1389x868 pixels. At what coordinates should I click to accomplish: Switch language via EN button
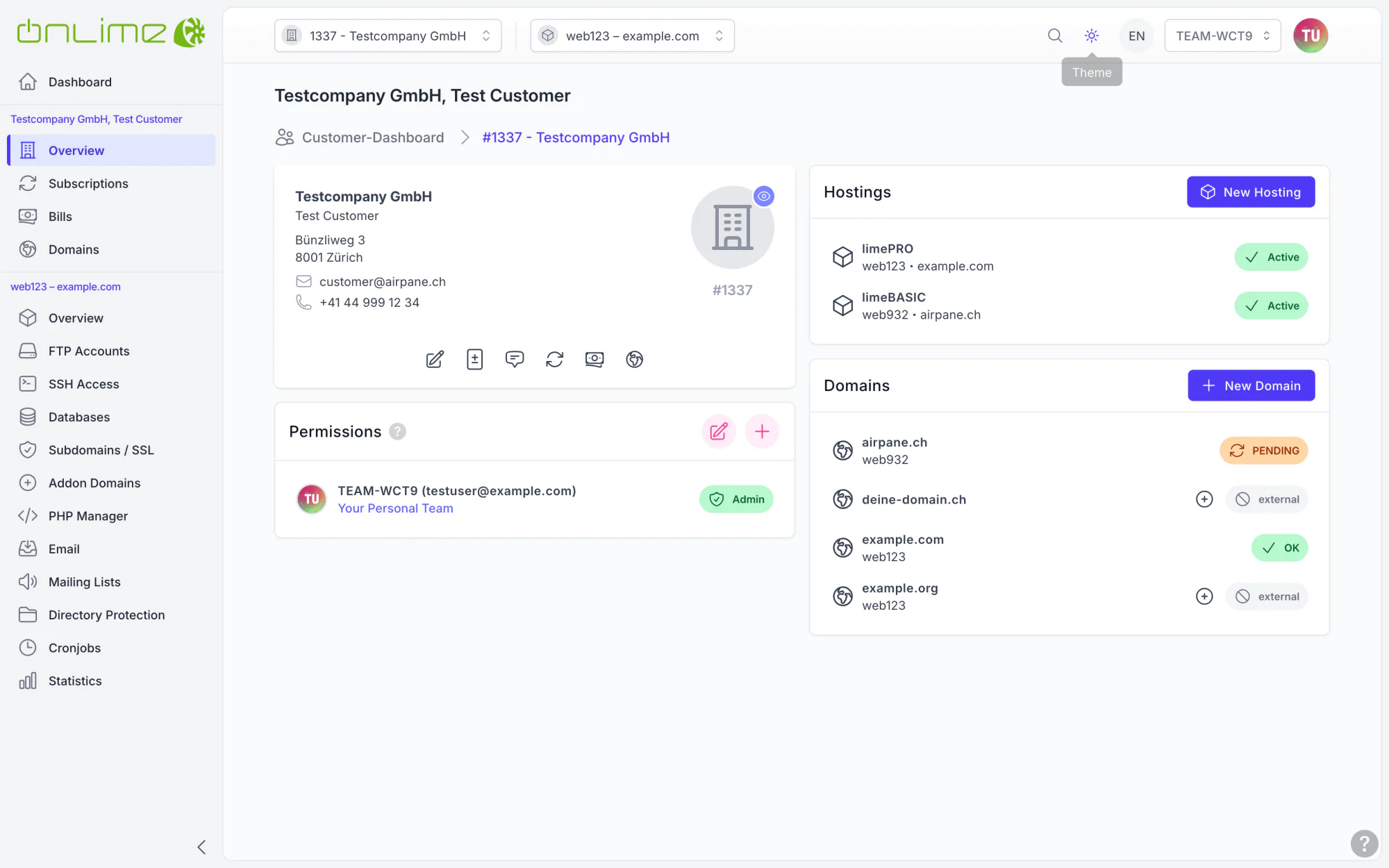point(1136,35)
